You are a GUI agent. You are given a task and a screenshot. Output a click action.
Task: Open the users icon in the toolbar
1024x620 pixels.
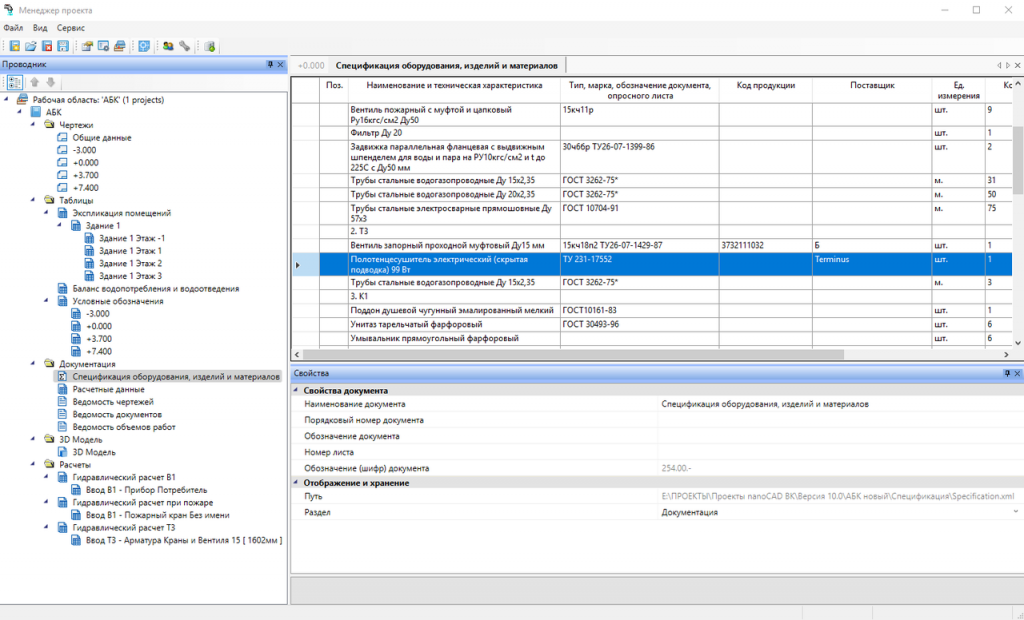tap(168, 46)
